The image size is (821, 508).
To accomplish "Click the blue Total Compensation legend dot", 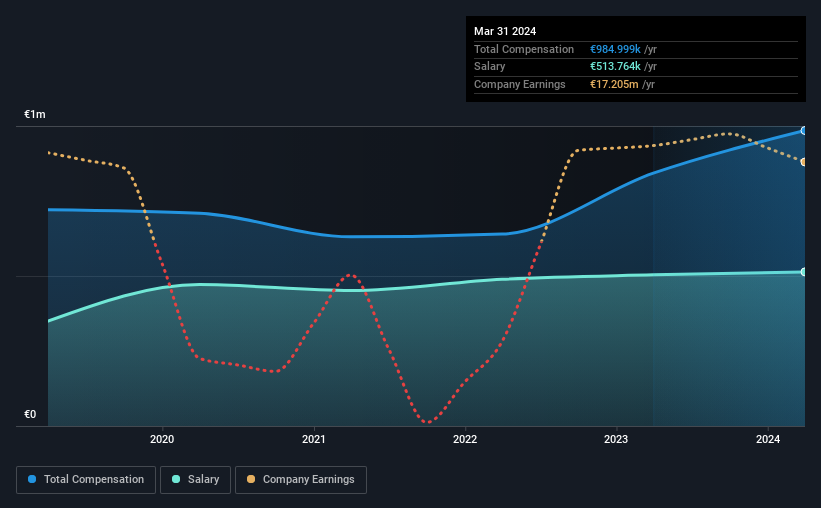I will pyautogui.click(x=32, y=479).
